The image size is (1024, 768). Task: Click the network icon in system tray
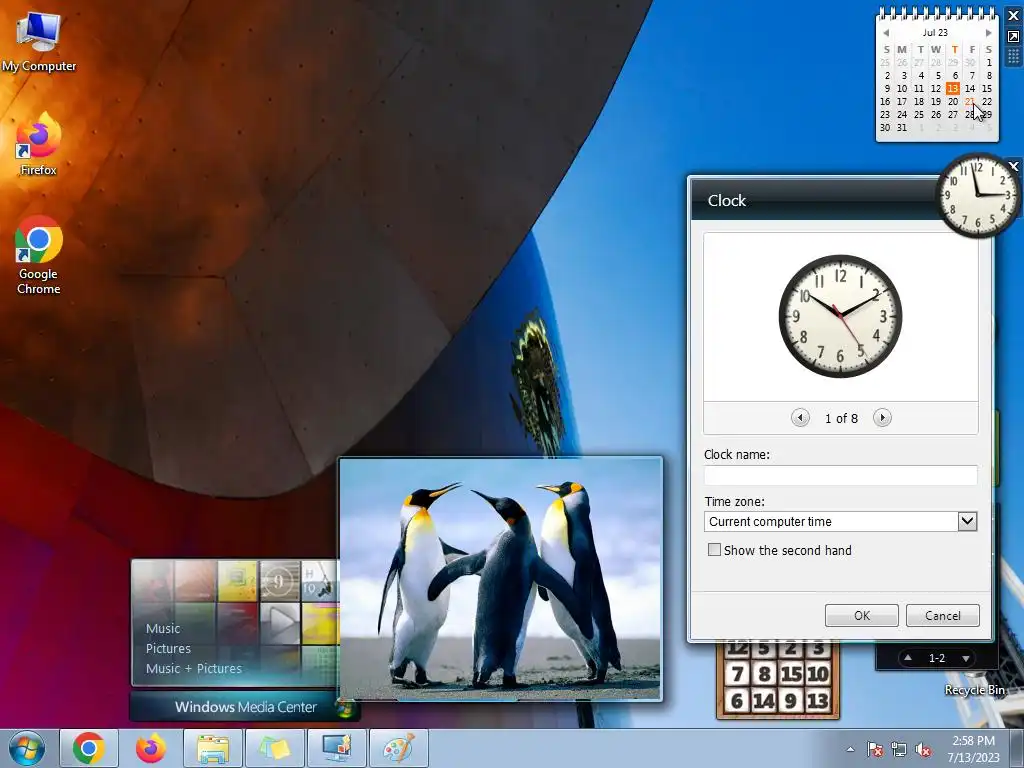coord(899,750)
